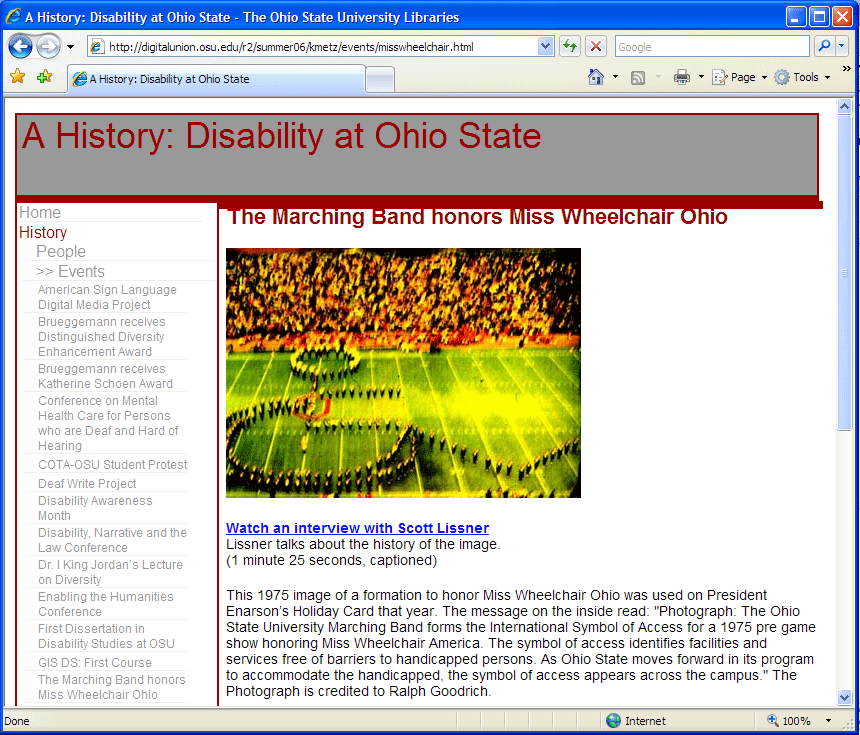Viewport: 860px width, 735px height.
Task: Open Conference on Mental Health Care link
Action: coord(108,423)
